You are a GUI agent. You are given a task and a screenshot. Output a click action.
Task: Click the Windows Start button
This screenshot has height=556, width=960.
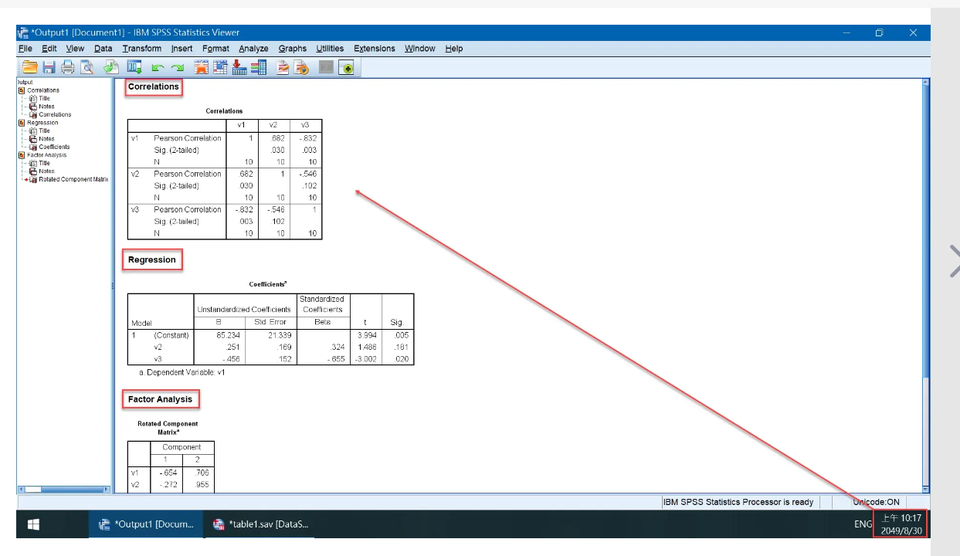point(33,523)
